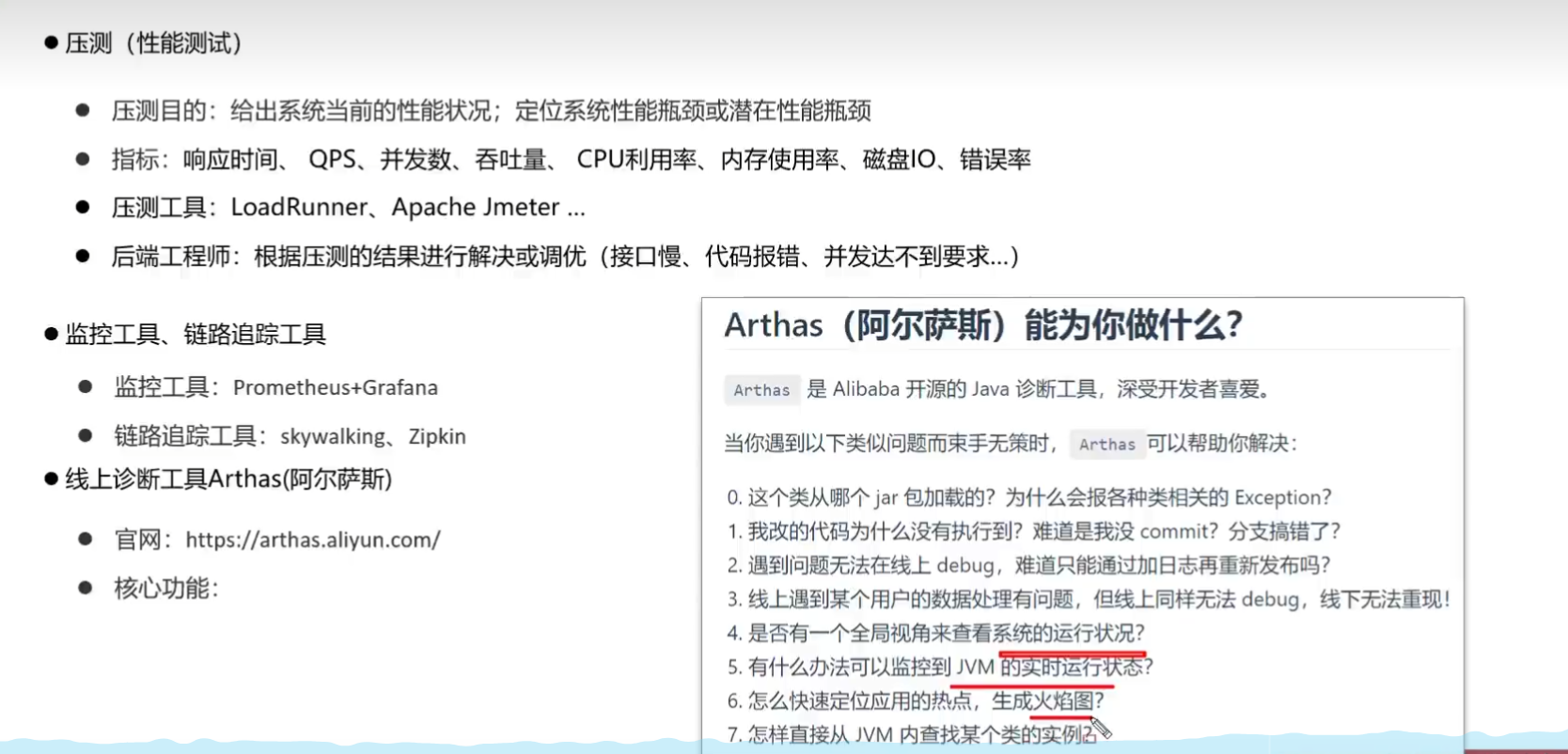Click the sentence '是 Alibaba 开源的 Java 诊断工具'

click(x=951, y=389)
